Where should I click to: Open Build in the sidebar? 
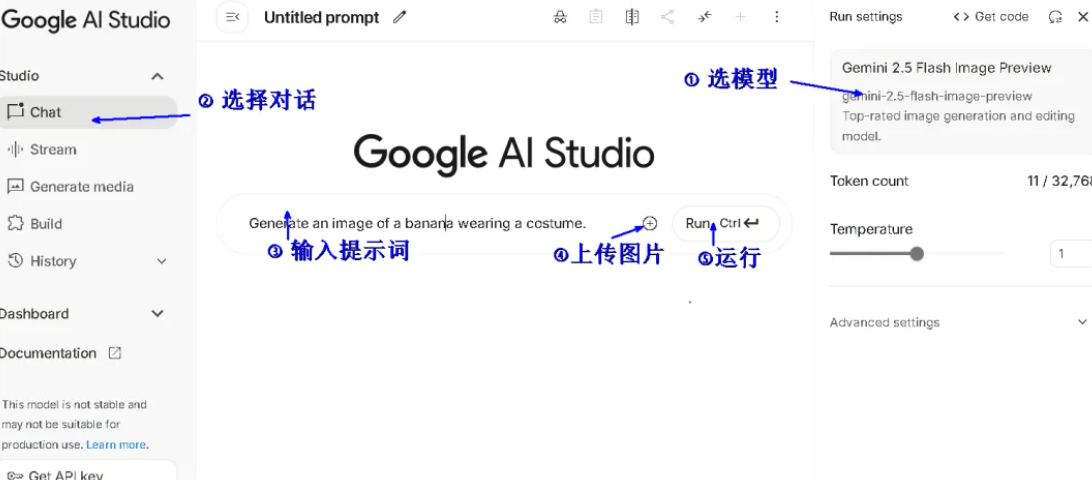pos(45,223)
